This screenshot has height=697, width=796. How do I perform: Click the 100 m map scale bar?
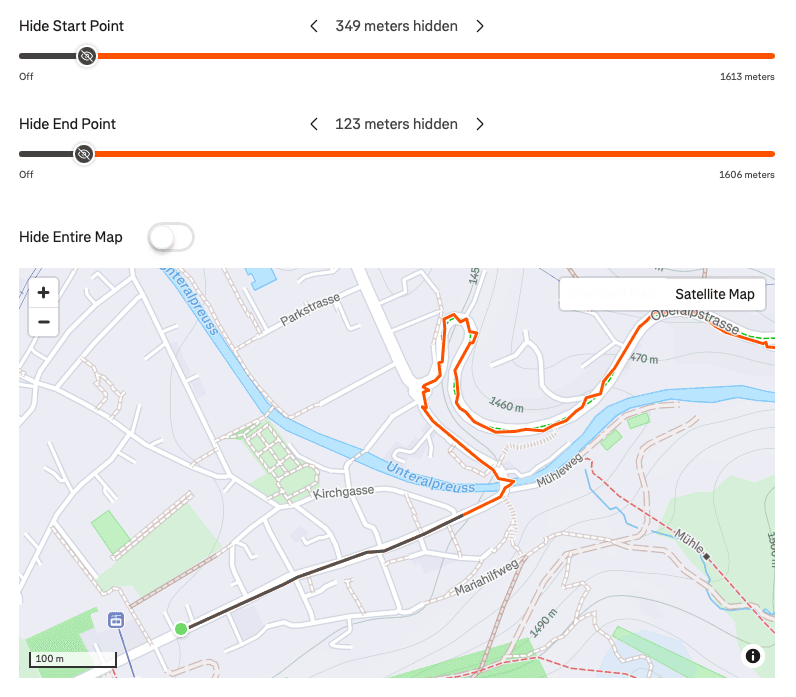click(74, 660)
